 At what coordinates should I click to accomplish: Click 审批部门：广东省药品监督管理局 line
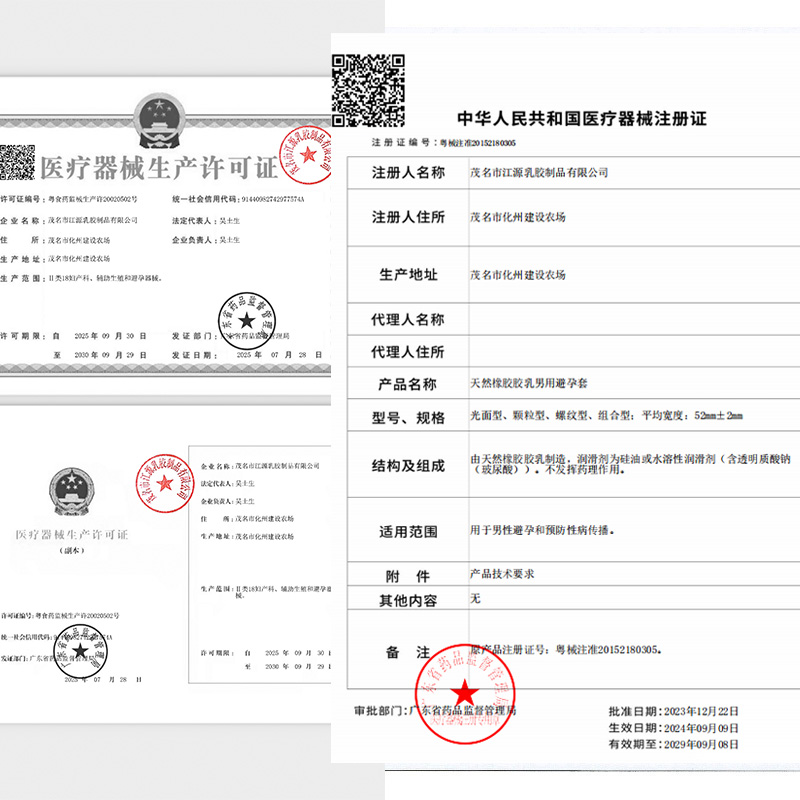pos(435,710)
